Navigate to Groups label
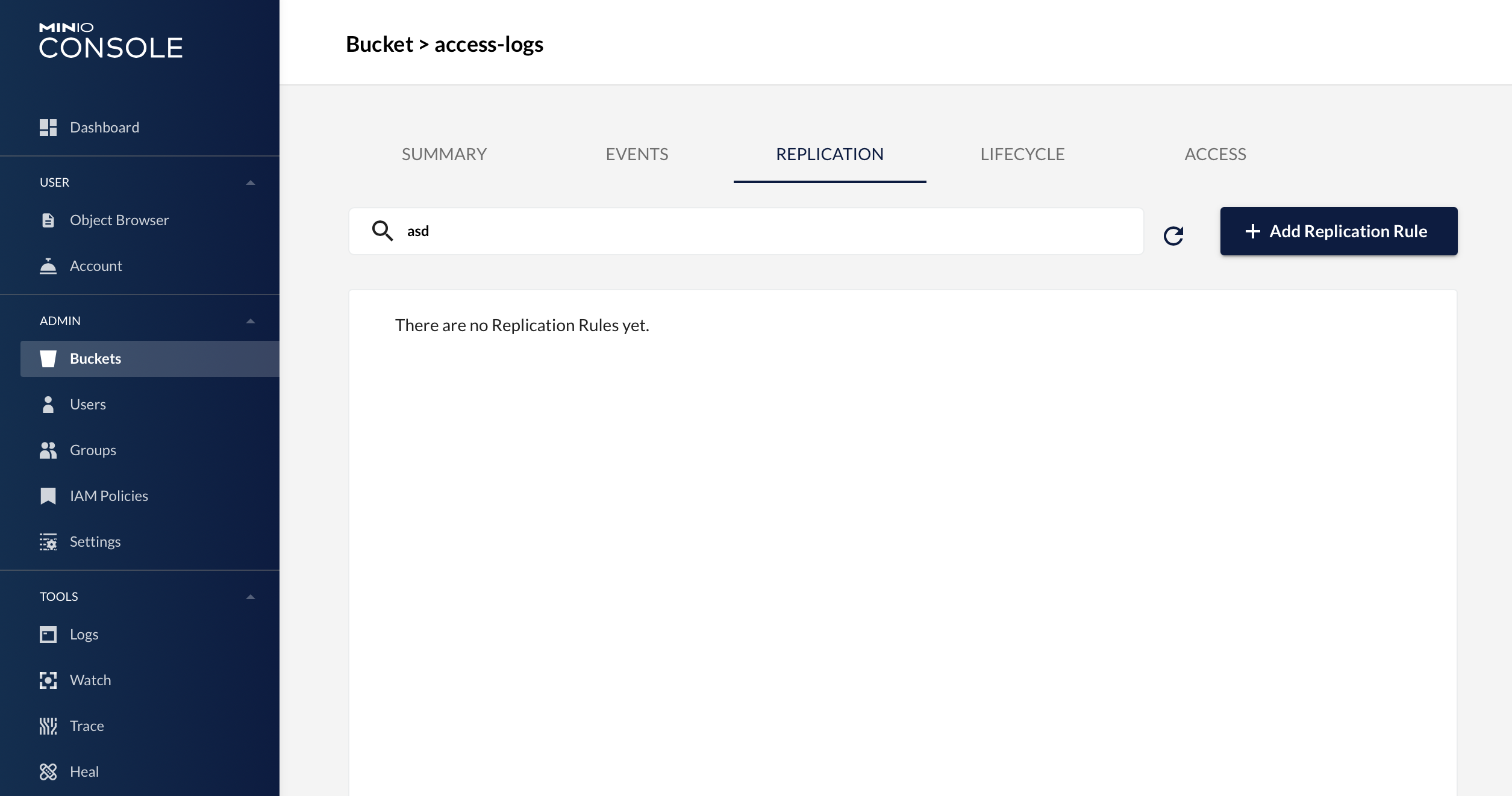The height and width of the screenshot is (796, 1512). pos(93,450)
